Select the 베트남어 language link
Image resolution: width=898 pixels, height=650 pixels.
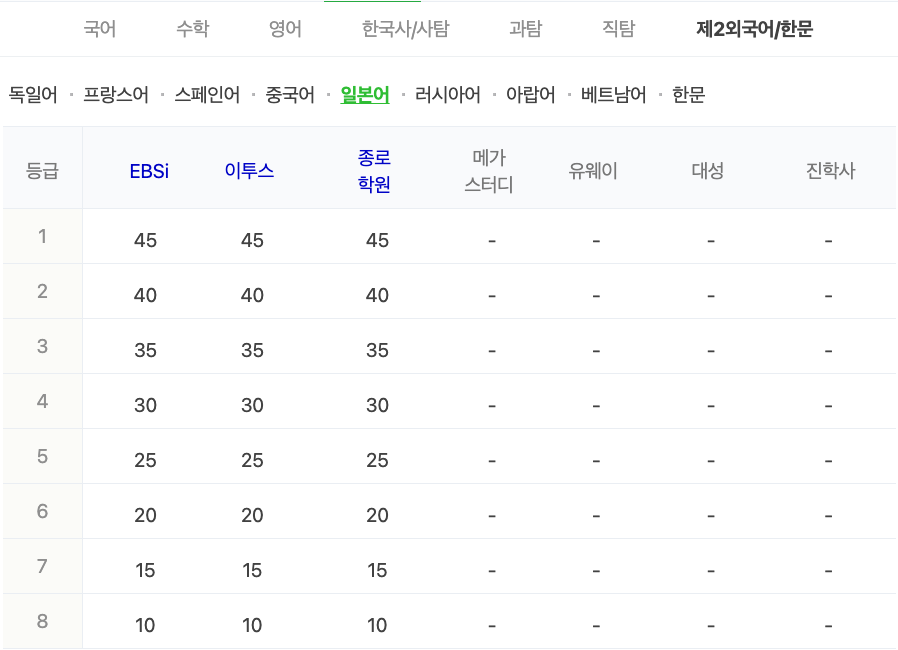pyautogui.click(x=613, y=95)
